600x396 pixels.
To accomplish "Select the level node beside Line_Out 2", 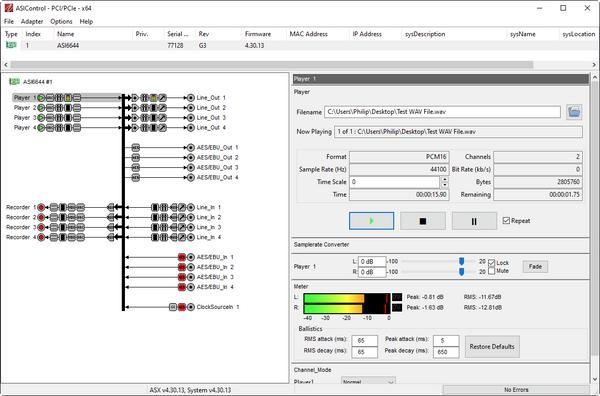I will 163,108.
